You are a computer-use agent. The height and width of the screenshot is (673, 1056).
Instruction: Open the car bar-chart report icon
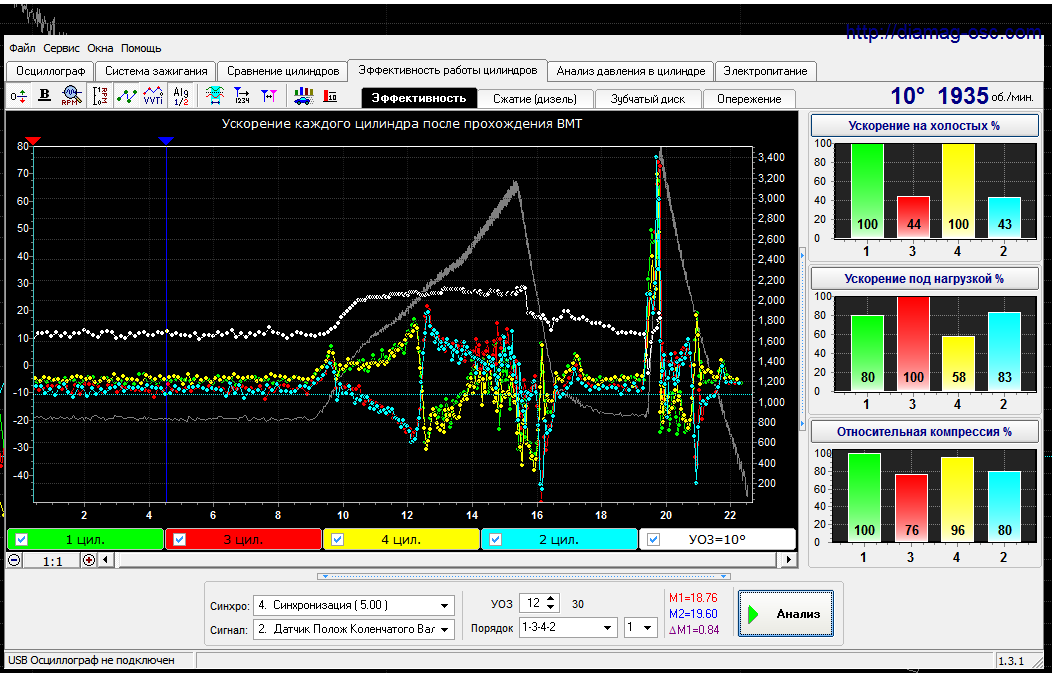click(304, 96)
